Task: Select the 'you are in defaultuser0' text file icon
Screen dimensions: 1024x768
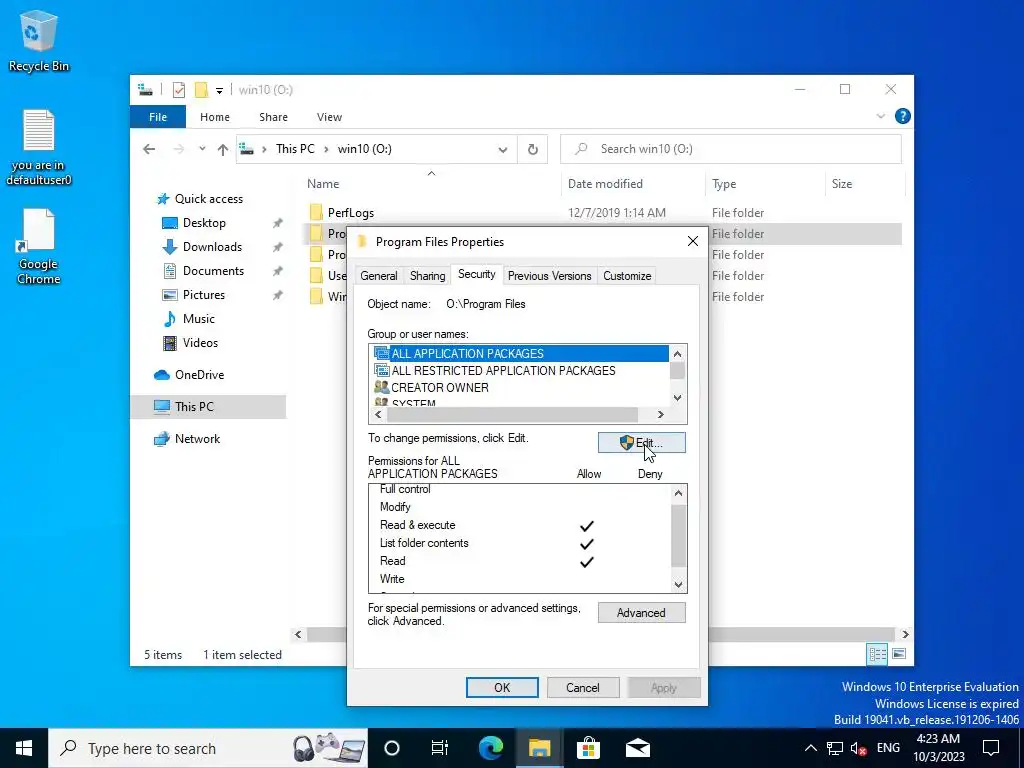Action: [x=39, y=148]
